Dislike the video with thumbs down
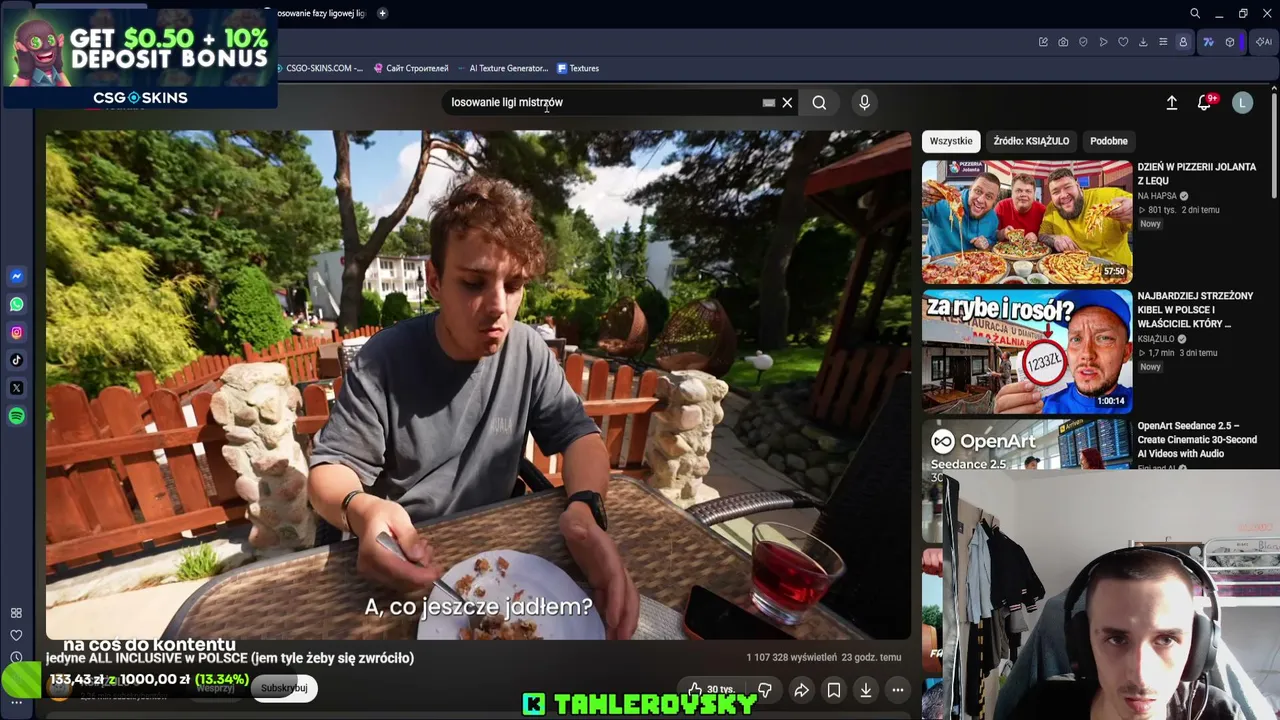This screenshot has height=720, width=1280. (765, 690)
